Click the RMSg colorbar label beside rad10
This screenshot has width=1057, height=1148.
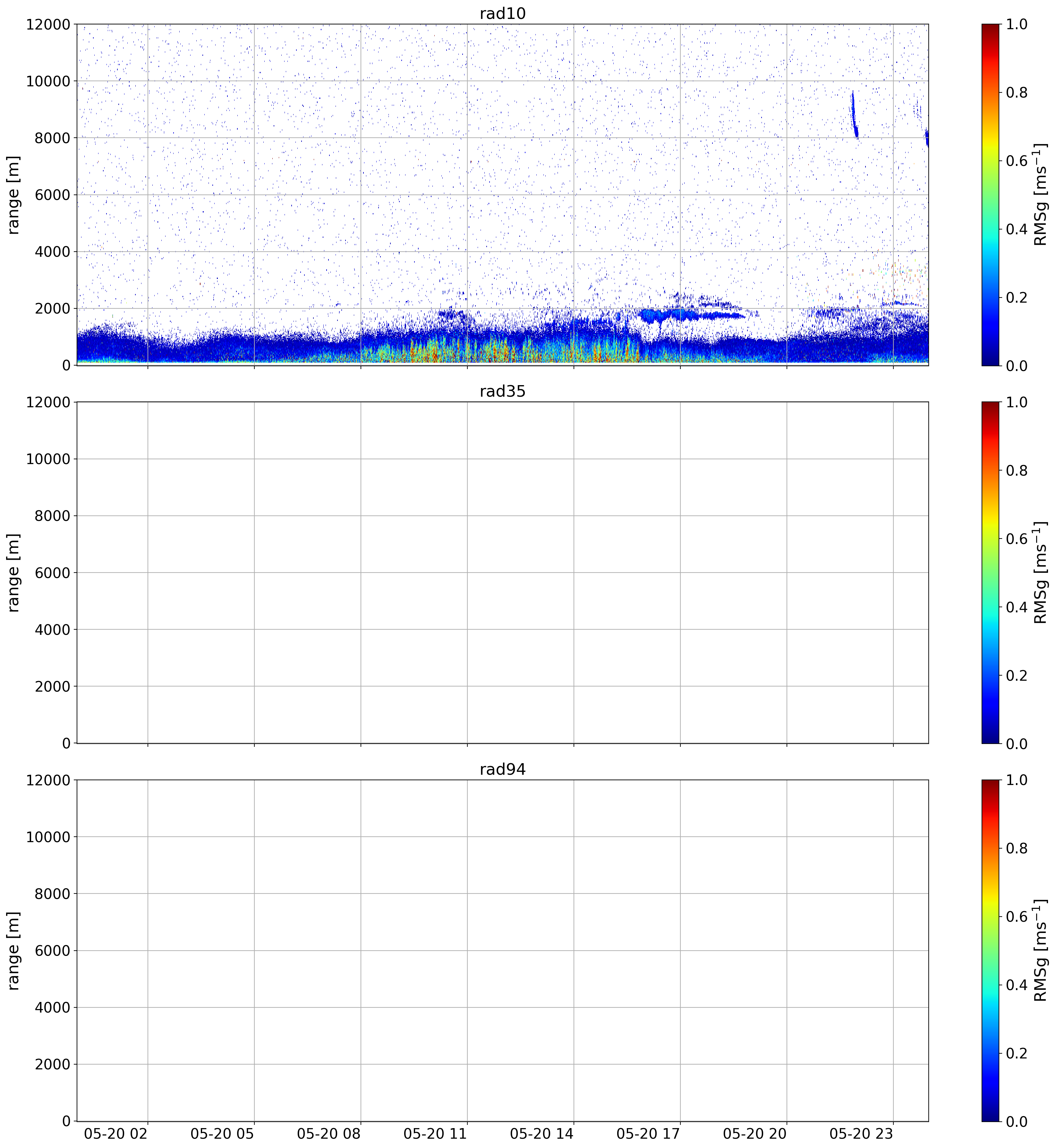(1041, 194)
